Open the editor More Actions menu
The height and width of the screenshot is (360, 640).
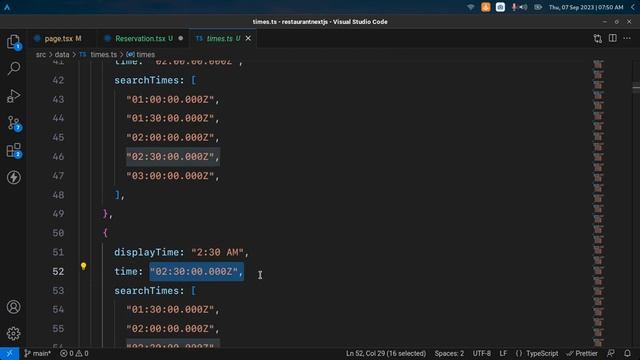(x=627, y=38)
